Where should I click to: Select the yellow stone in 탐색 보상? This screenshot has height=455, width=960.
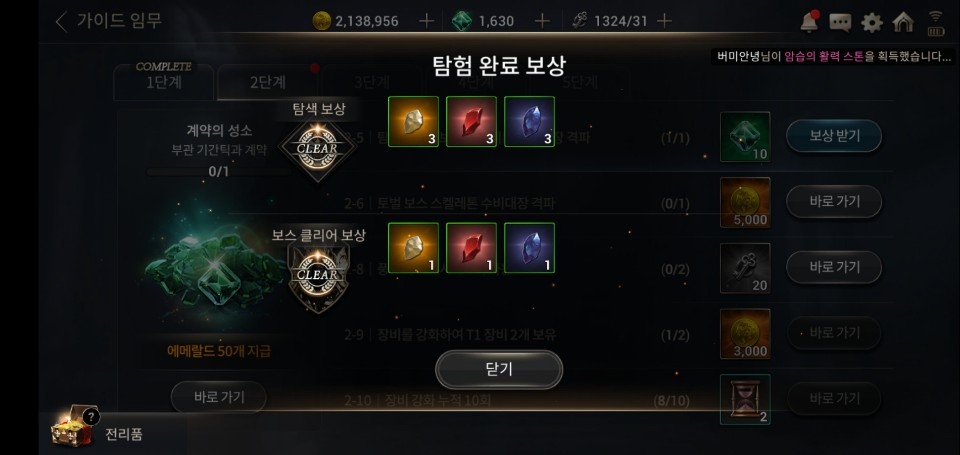413,121
